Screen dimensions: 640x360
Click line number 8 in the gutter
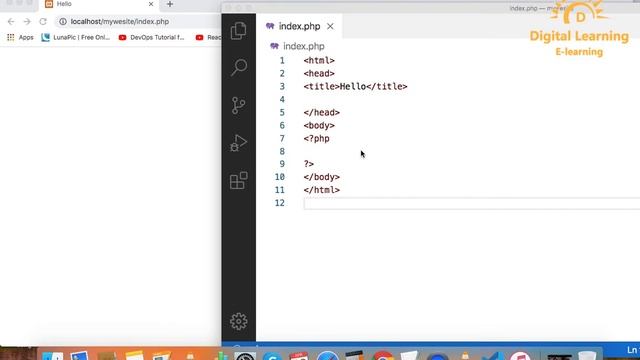[x=282, y=151]
